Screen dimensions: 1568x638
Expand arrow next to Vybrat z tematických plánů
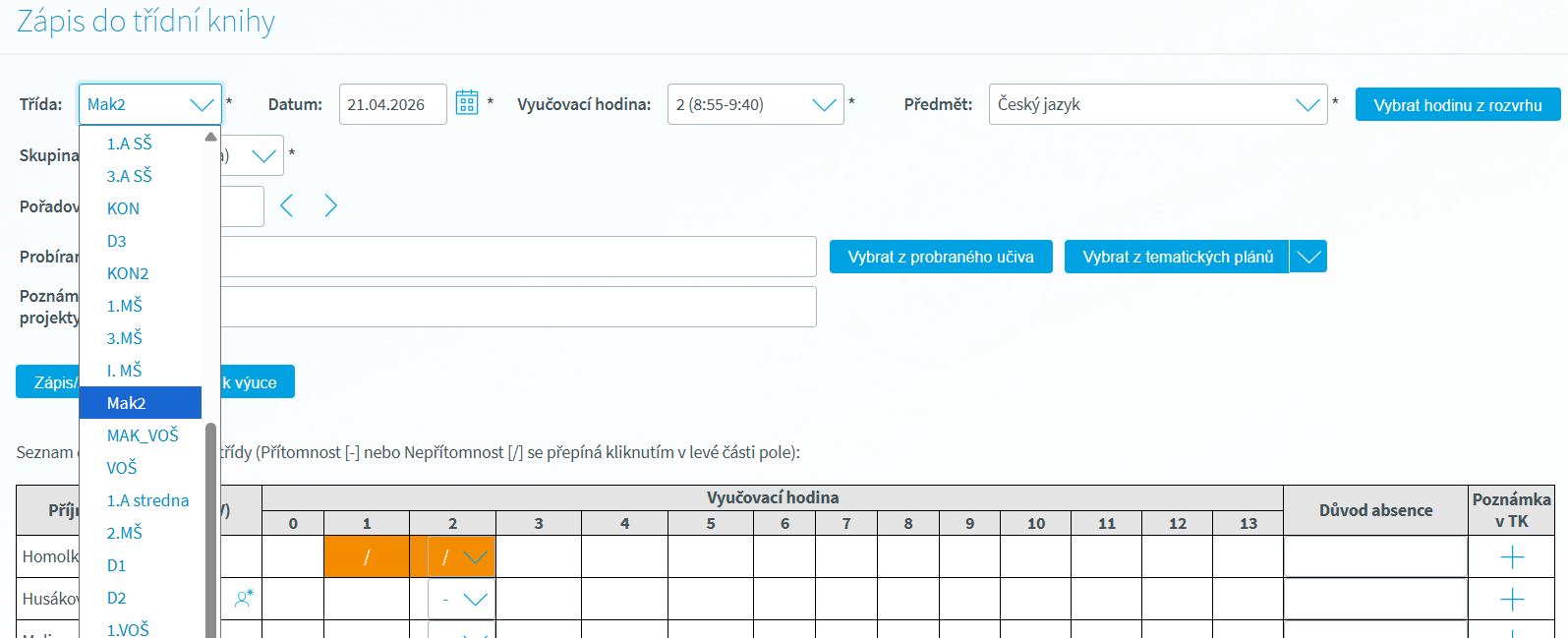pyautogui.click(x=1307, y=257)
